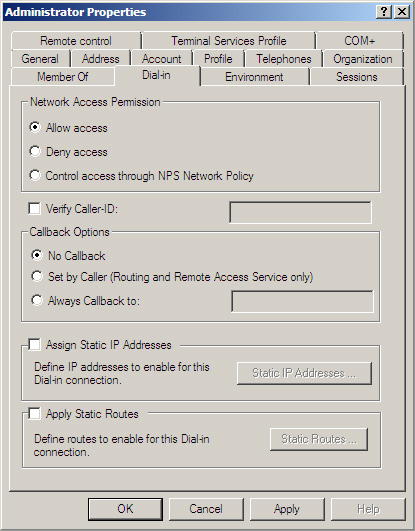Click the question mark help icon in title bar
This screenshot has width=415, height=531.
[x=384, y=12]
